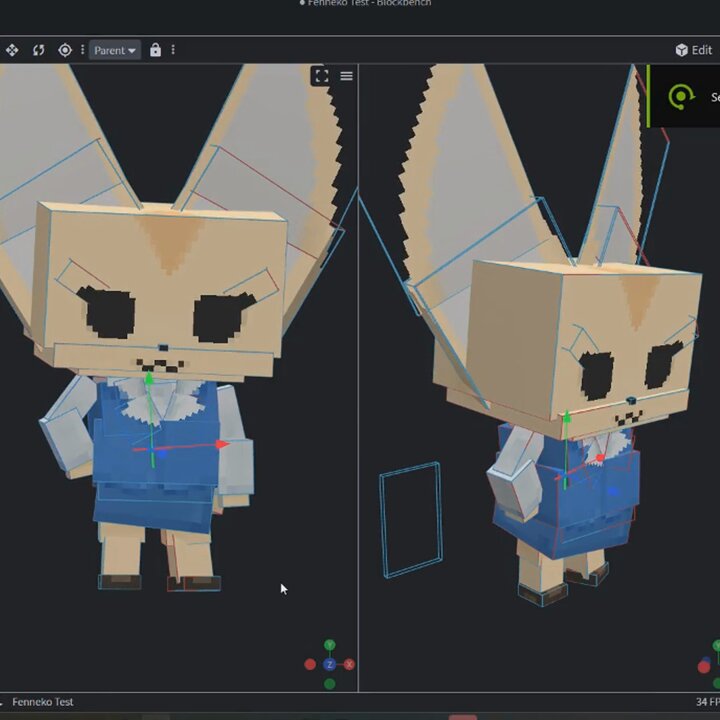
Task: Toggle the lock icon in the toolbar
Action: click(x=155, y=50)
